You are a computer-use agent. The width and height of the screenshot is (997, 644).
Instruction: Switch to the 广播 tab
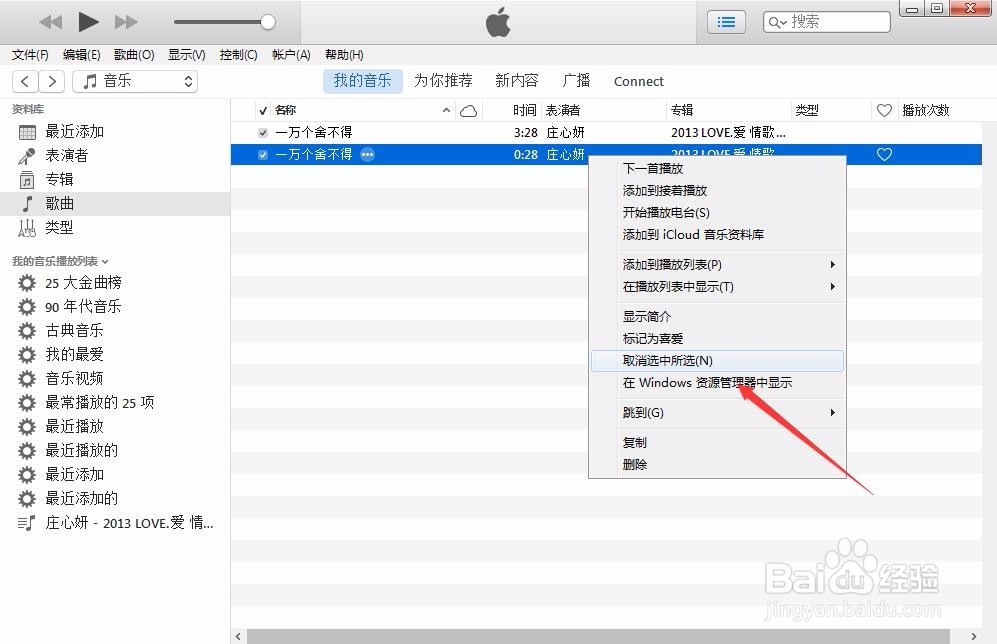(576, 81)
